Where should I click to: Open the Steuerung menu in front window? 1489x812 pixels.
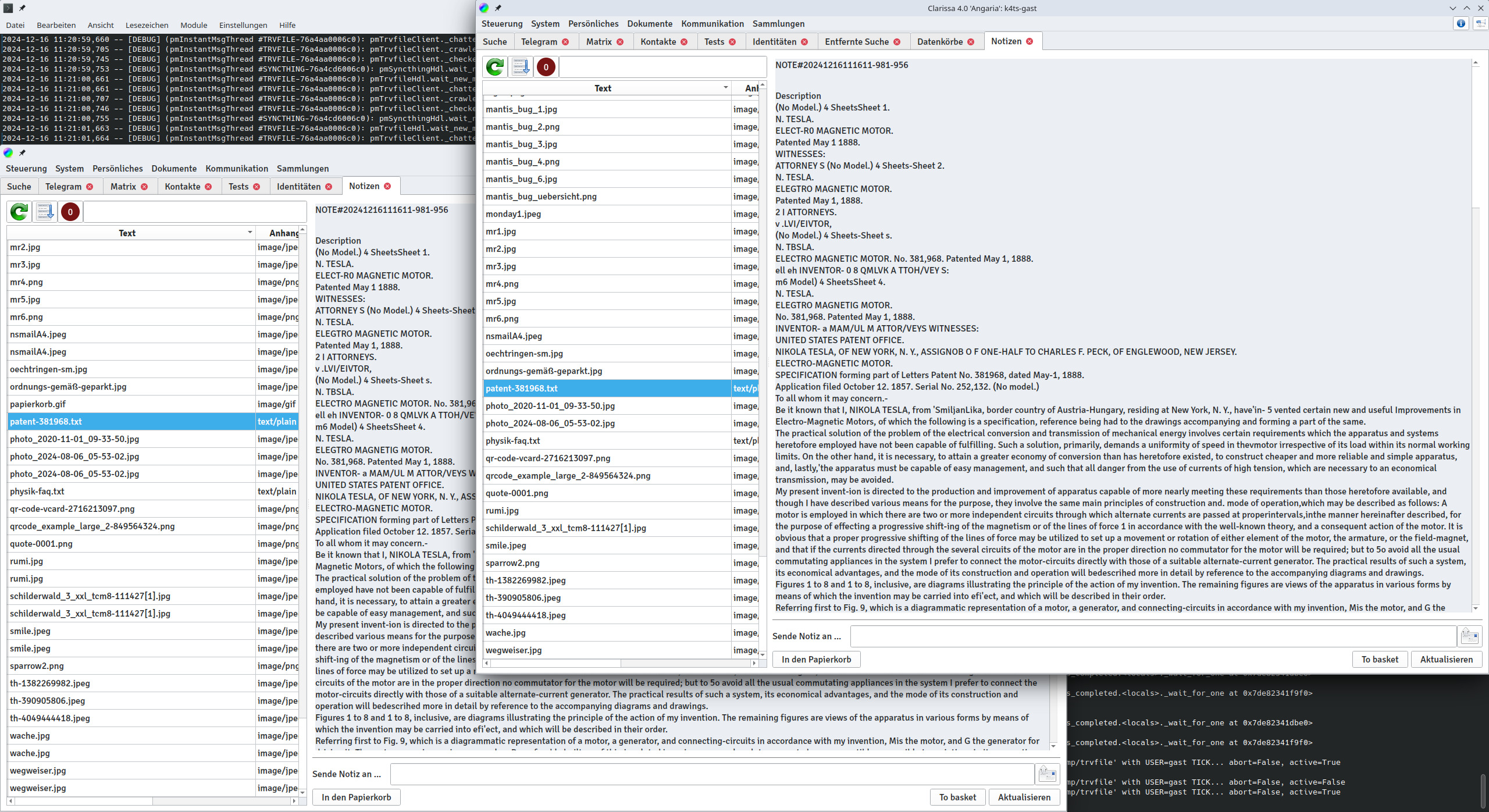(x=502, y=24)
